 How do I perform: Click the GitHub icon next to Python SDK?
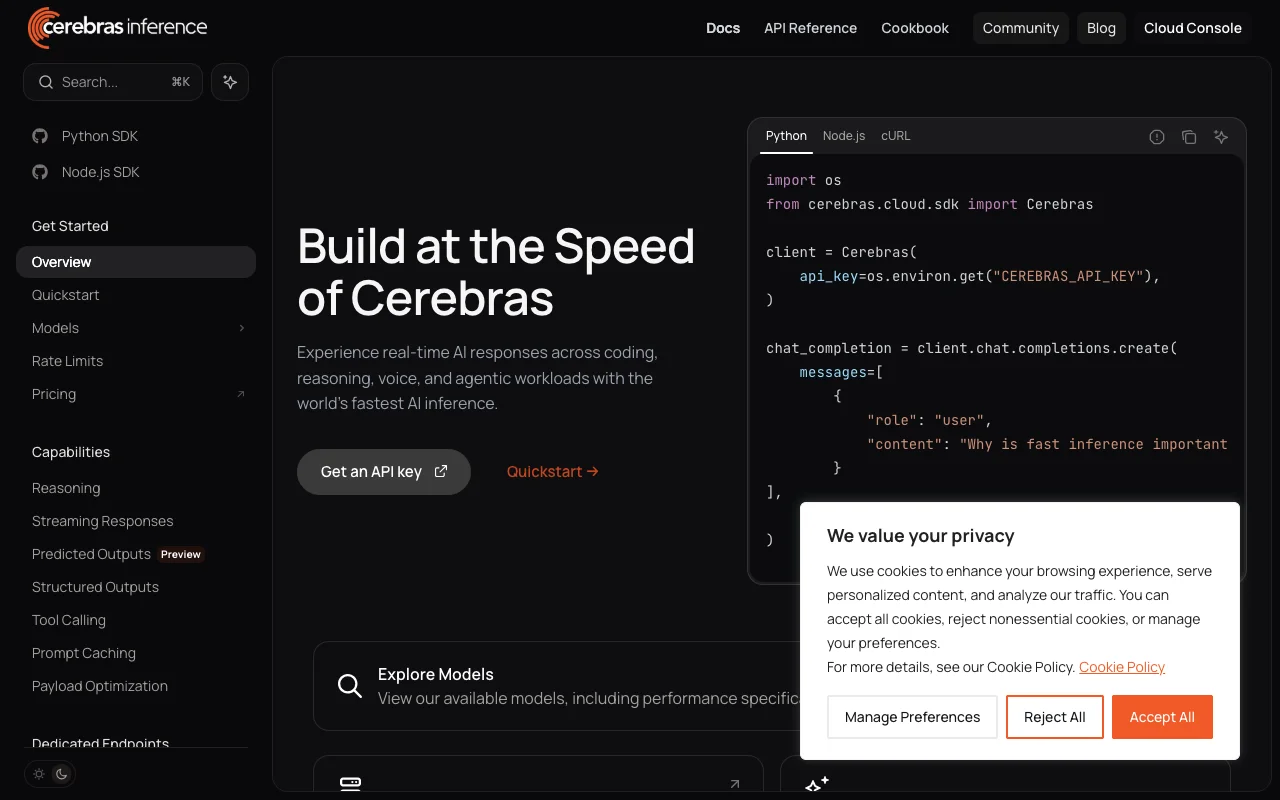[x=40, y=136]
